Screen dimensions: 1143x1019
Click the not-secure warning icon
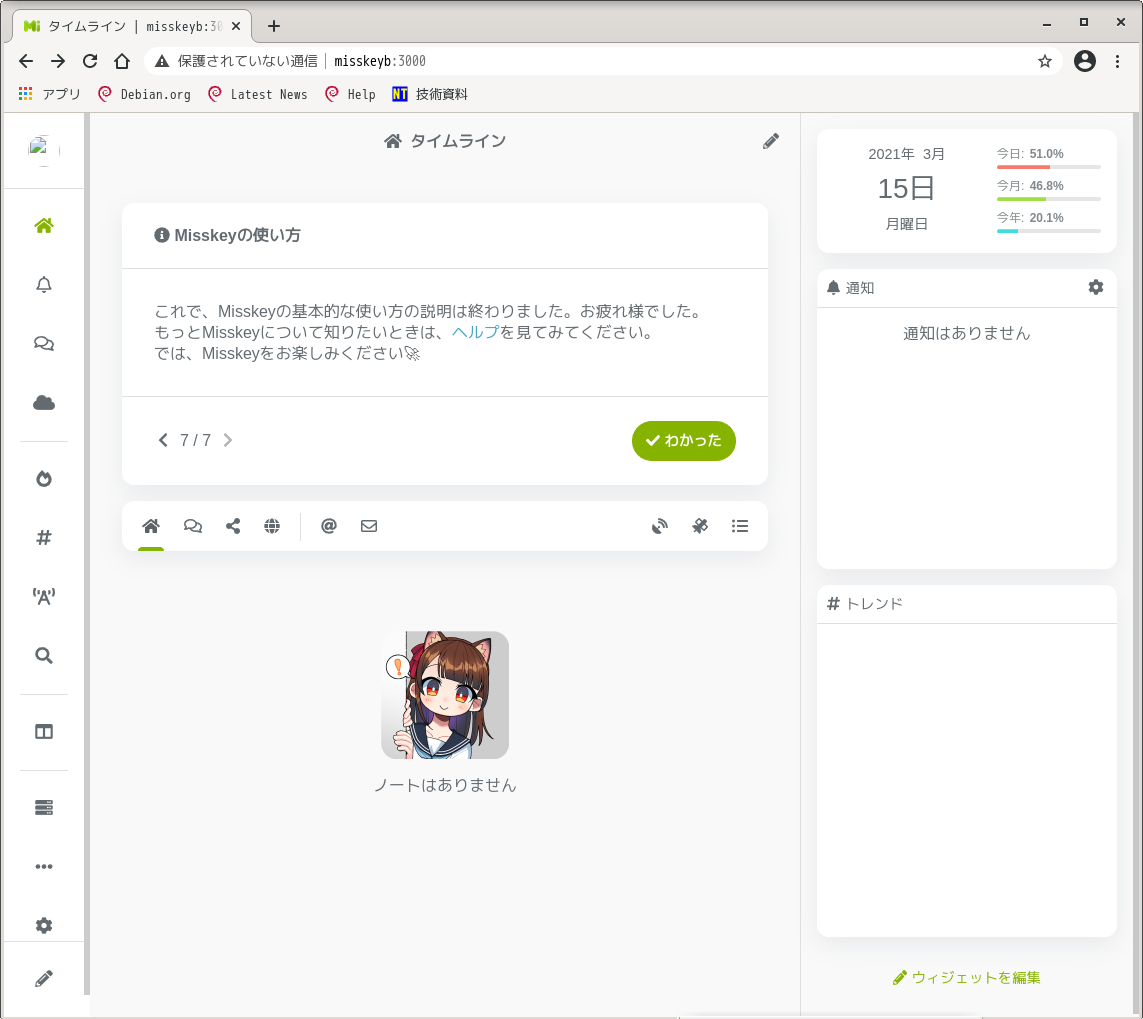[x=162, y=61]
